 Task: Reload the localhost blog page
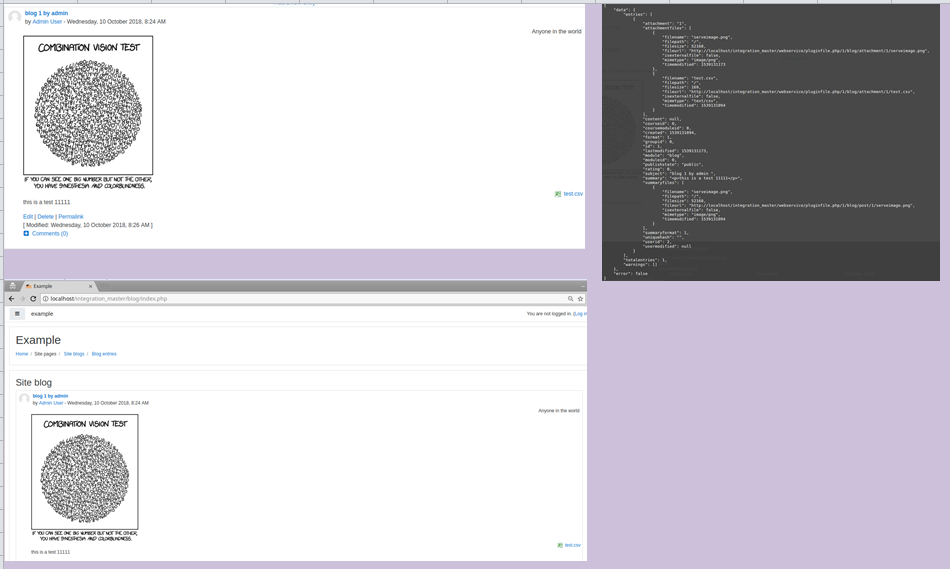(33, 299)
